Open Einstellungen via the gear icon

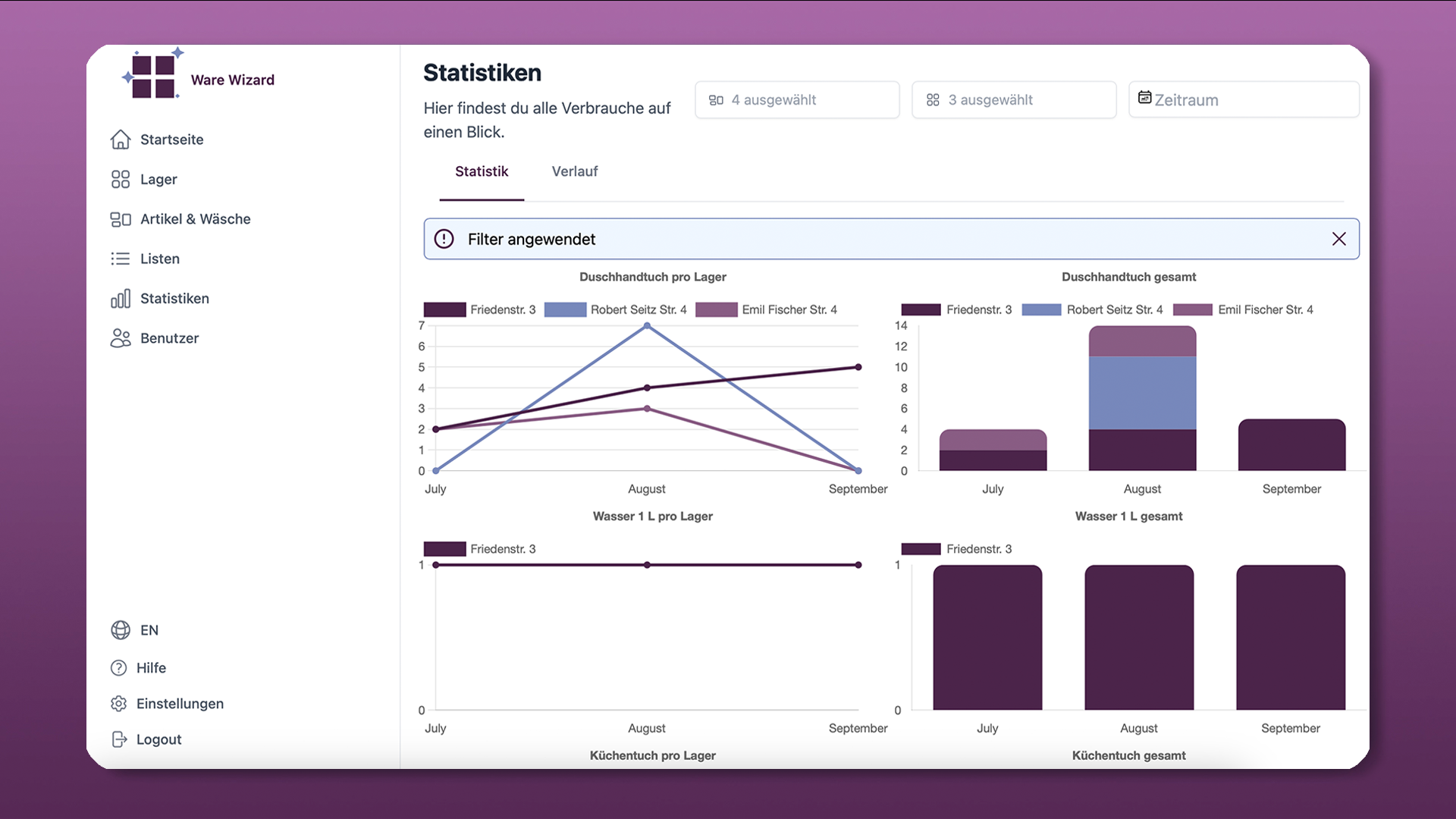click(119, 704)
